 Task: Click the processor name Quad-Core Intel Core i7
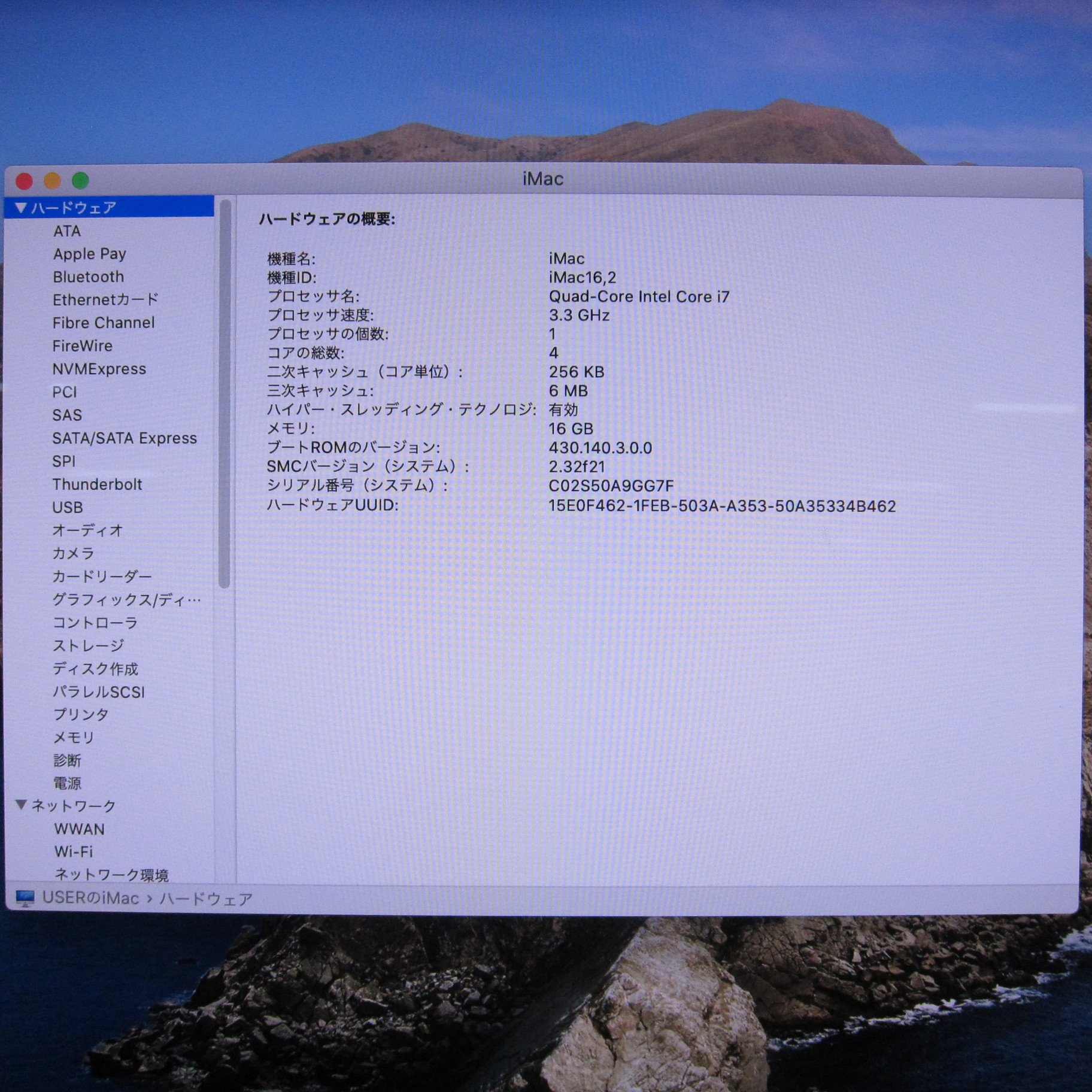(639, 297)
